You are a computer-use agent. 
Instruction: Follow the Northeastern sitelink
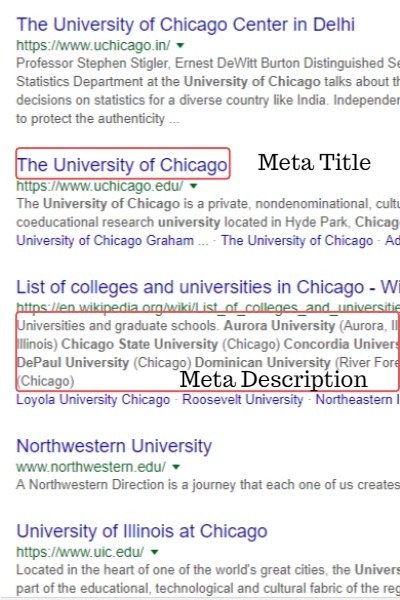tap(358, 399)
